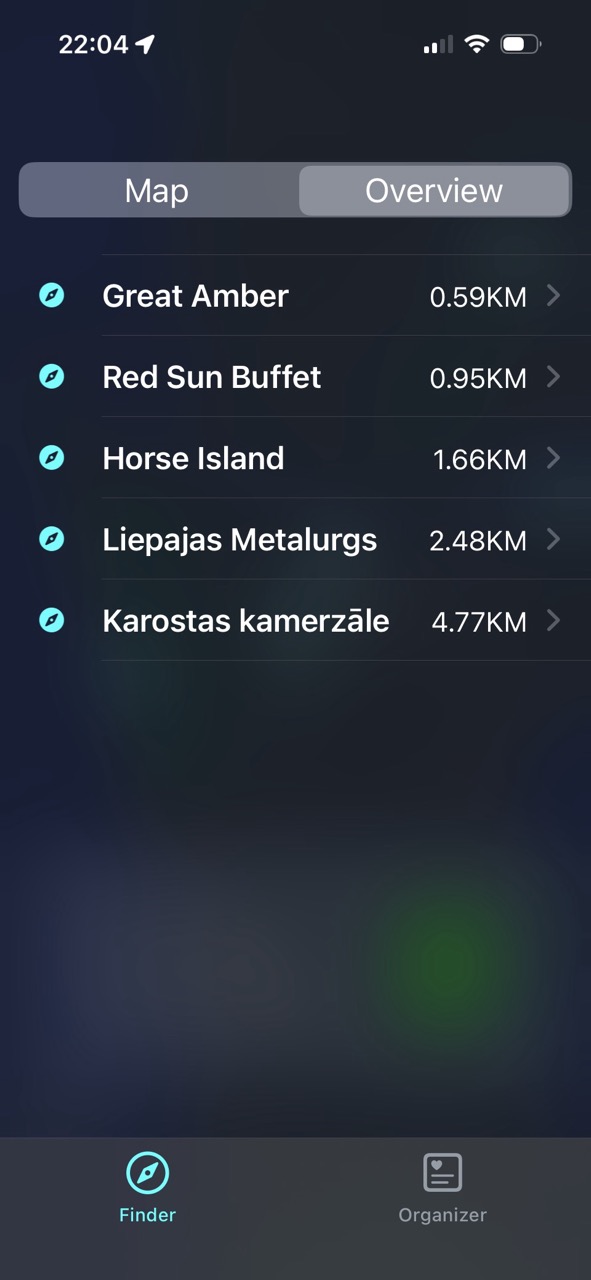This screenshot has width=591, height=1280.
Task: Open the chevron next to Horse Island
Action: click(x=553, y=458)
